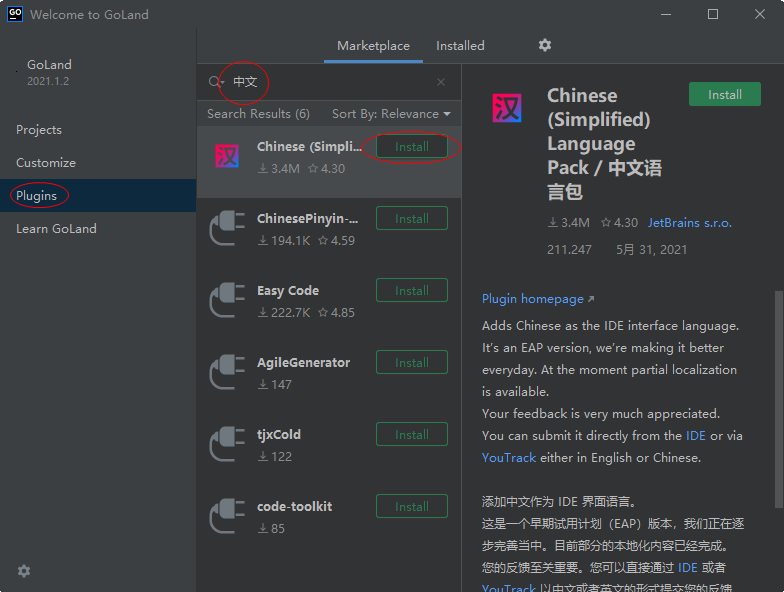Click the GoLand logo in title bar

(14, 14)
